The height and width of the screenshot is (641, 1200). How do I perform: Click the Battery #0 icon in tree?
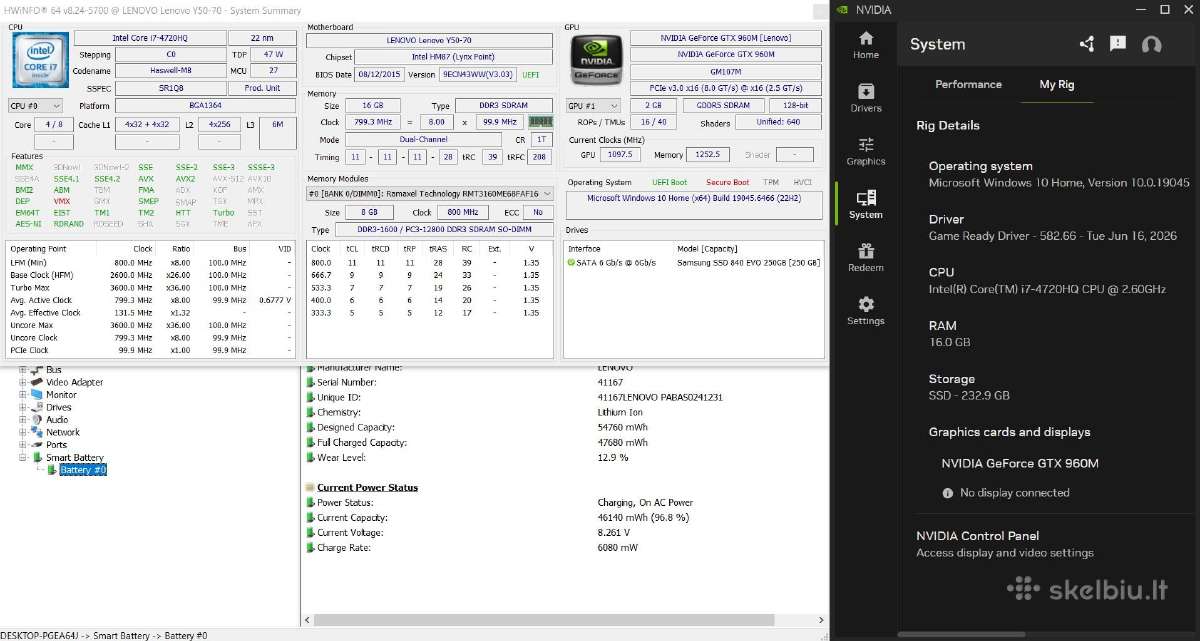click(x=52, y=470)
